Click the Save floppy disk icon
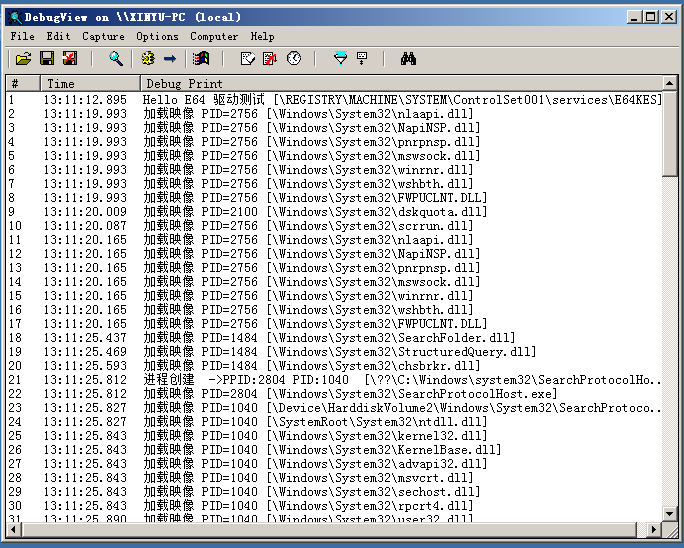The image size is (684, 548). (x=47, y=58)
